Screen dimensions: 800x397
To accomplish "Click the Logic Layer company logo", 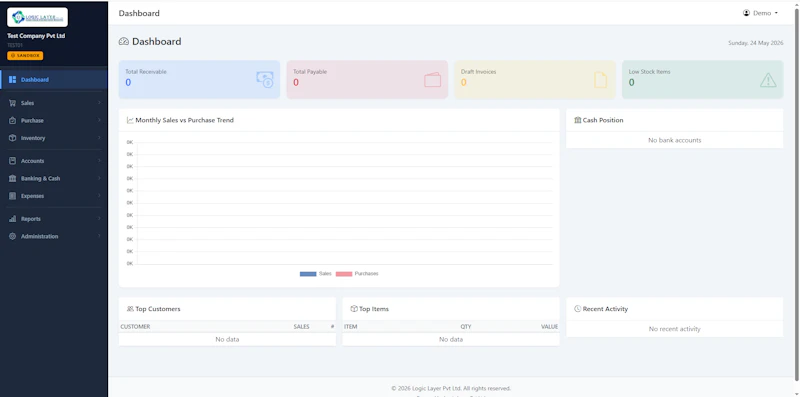I will pyautogui.click(x=37, y=17).
